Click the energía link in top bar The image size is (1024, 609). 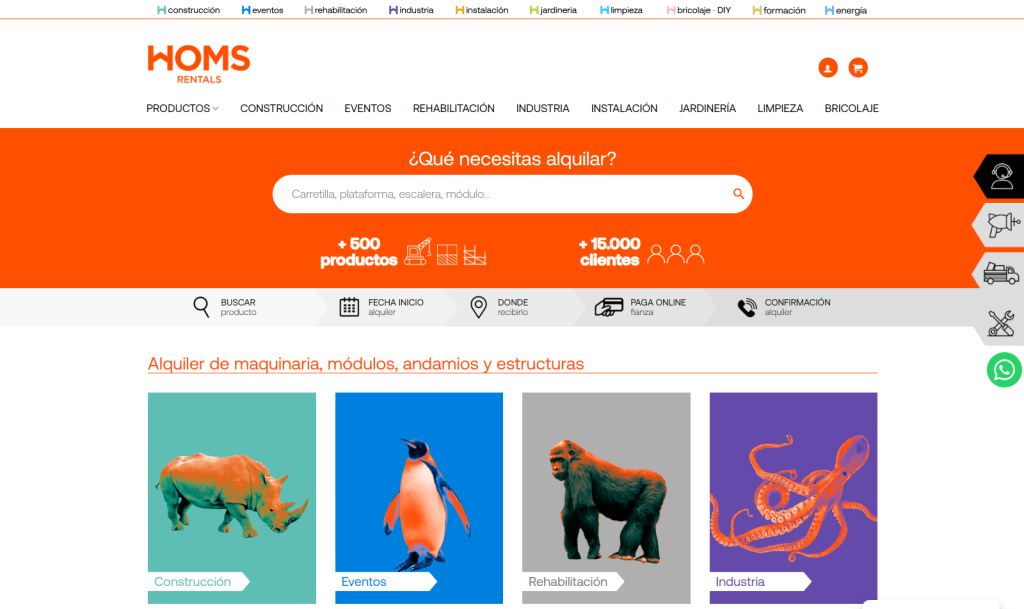click(846, 10)
